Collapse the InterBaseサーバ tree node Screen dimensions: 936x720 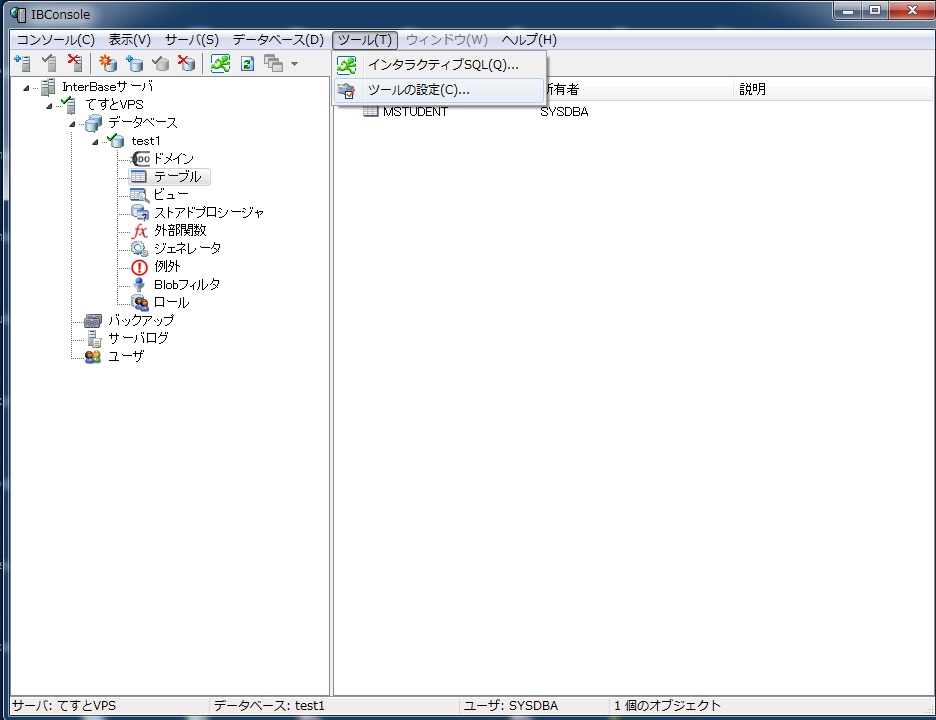[26, 88]
